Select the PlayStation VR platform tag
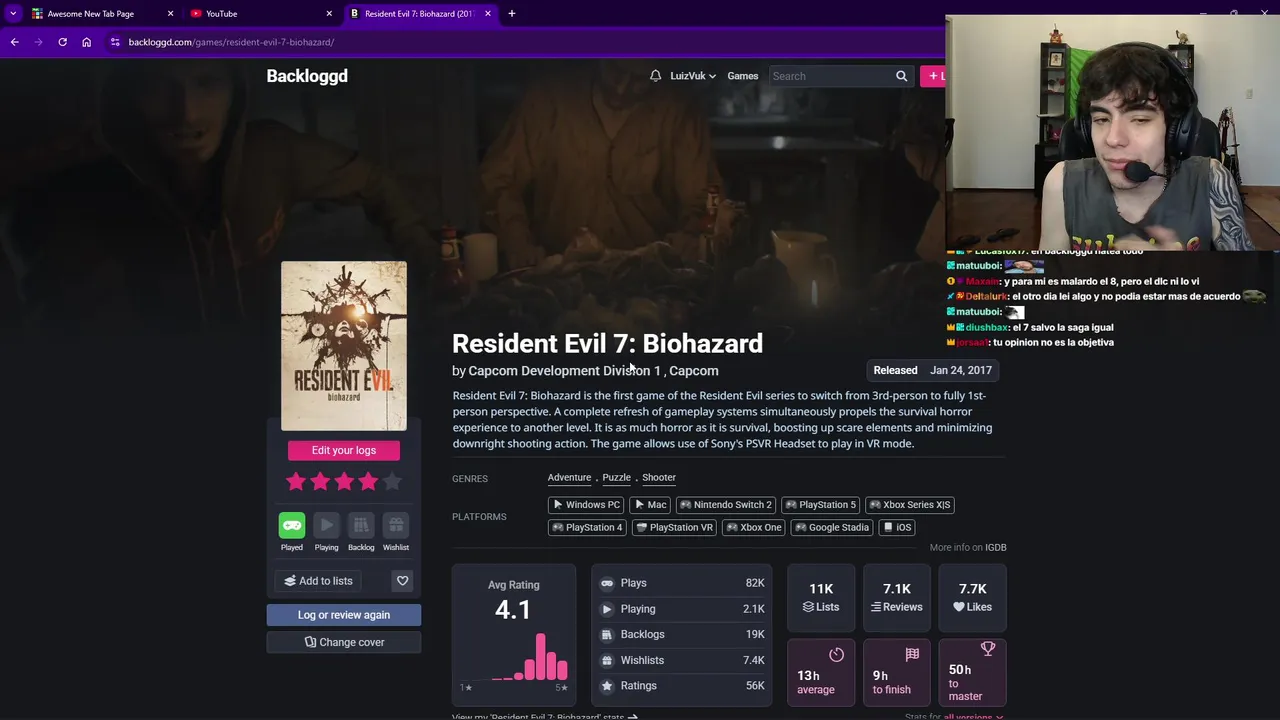Viewport: 1280px width, 720px height. tap(675, 528)
